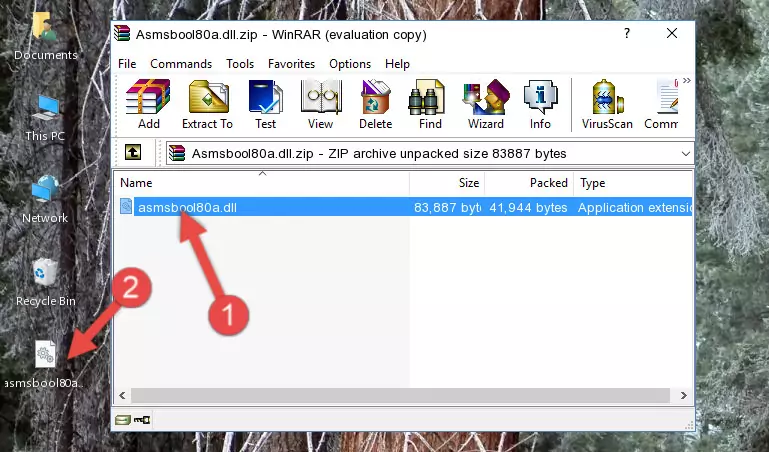Click horizontal scrollbar left arrow
This screenshot has height=452, width=769.
(123, 395)
